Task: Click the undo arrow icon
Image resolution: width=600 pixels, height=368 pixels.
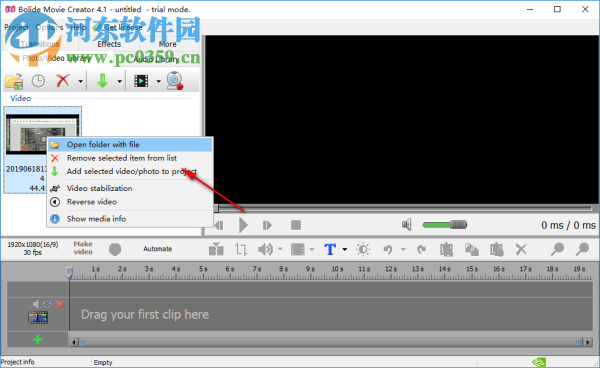Action: click(x=388, y=249)
